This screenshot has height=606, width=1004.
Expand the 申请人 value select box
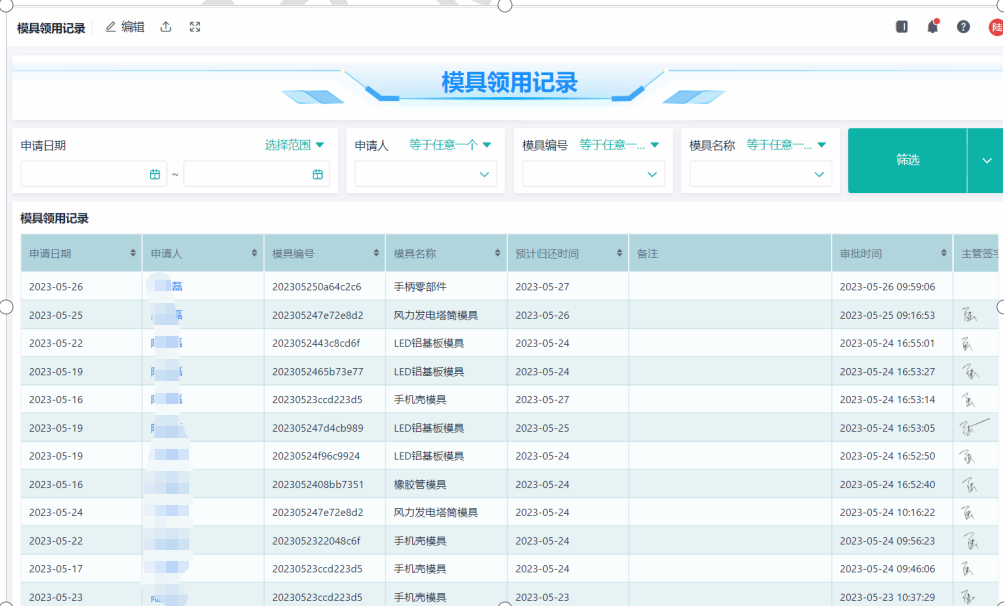[426, 174]
